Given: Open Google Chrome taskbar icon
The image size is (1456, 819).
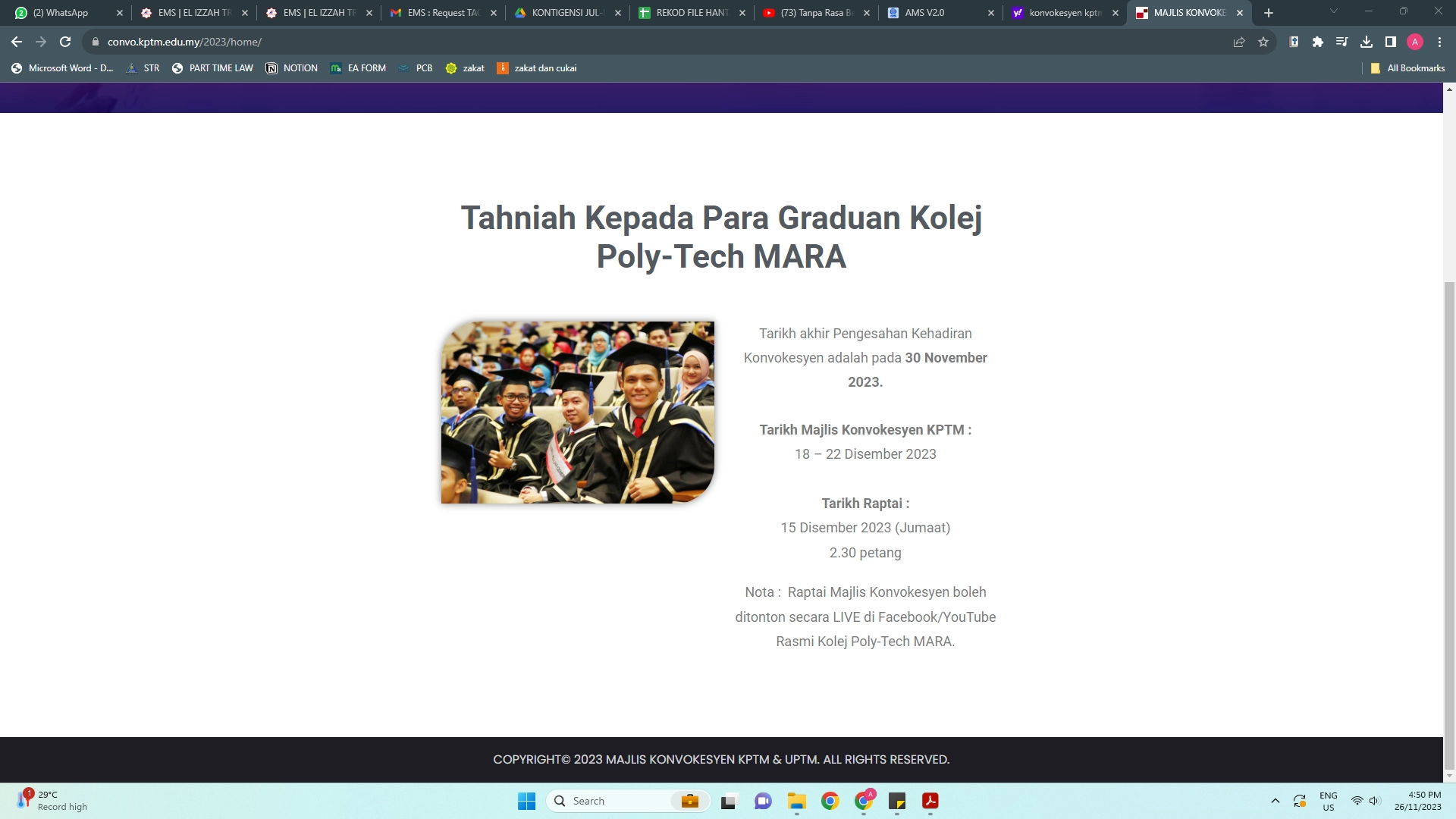Looking at the screenshot, I should click(x=830, y=801).
